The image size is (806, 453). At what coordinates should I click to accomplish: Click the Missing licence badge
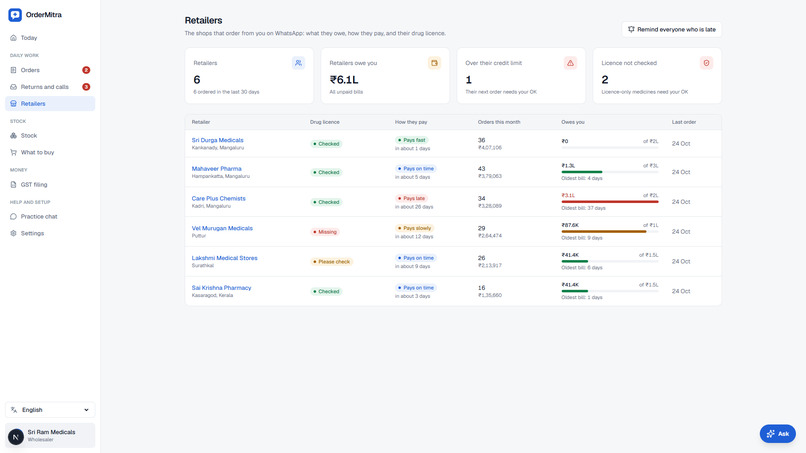(325, 232)
